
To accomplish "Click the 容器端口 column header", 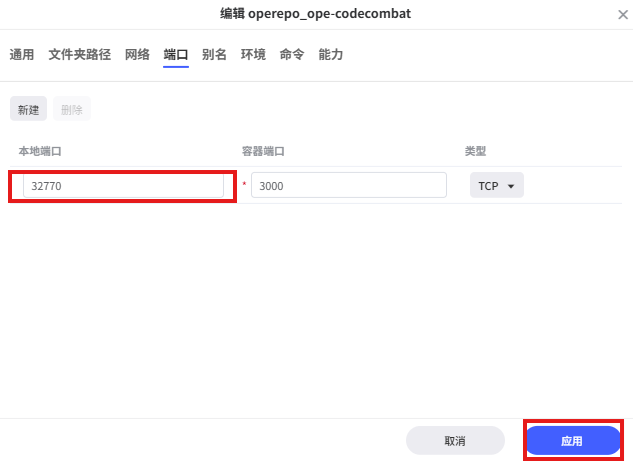I will point(263,151).
